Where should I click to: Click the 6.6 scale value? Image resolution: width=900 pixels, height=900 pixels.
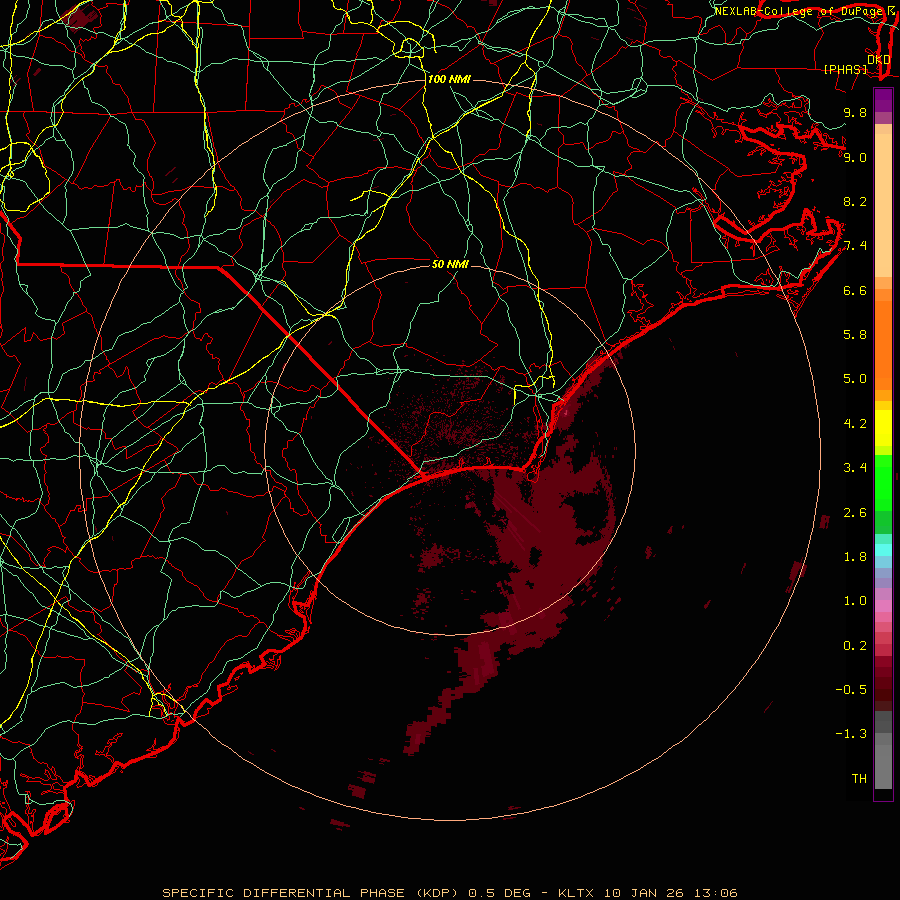point(855,290)
